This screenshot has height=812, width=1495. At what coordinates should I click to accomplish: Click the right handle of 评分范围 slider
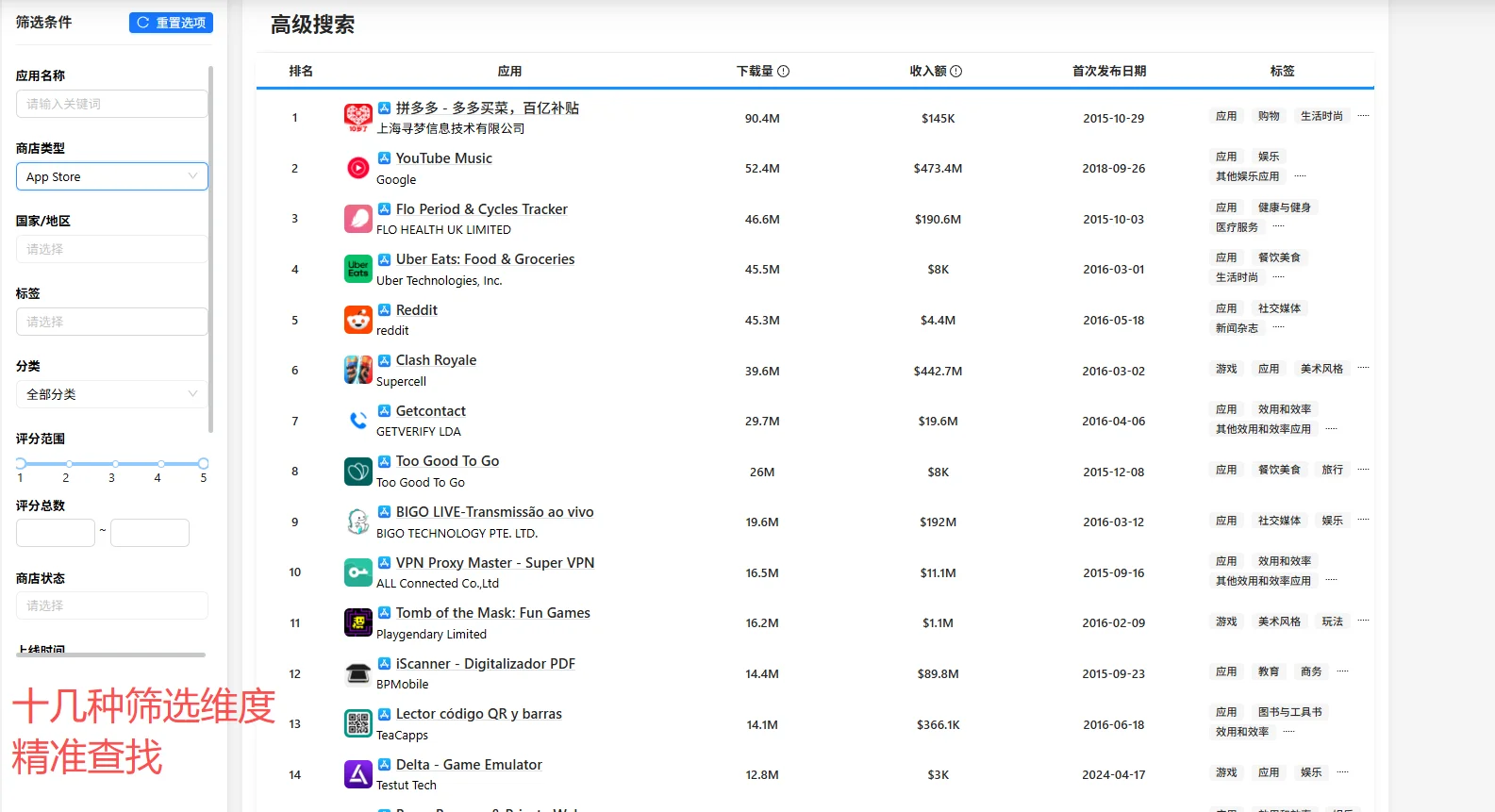tap(203, 463)
